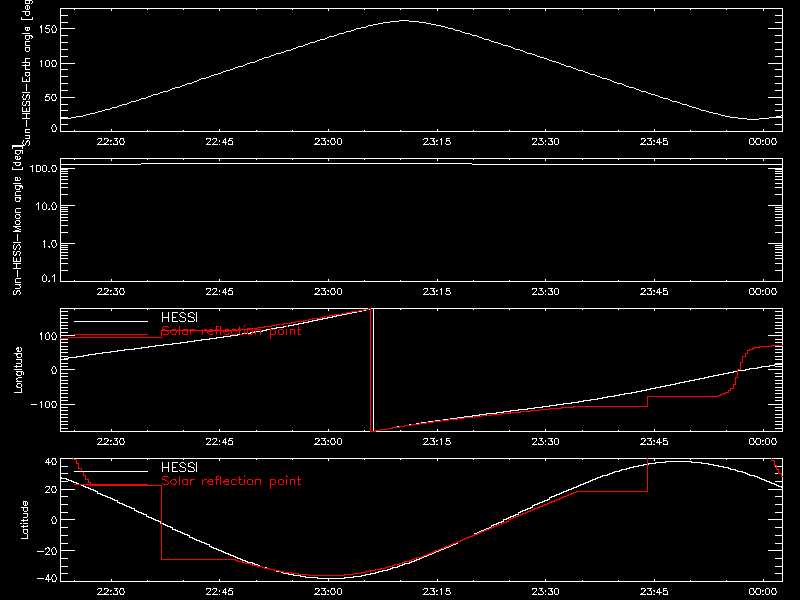Click the -20 tick on Latitude axis
Screen dimensions: 800x600
point(47,551)
